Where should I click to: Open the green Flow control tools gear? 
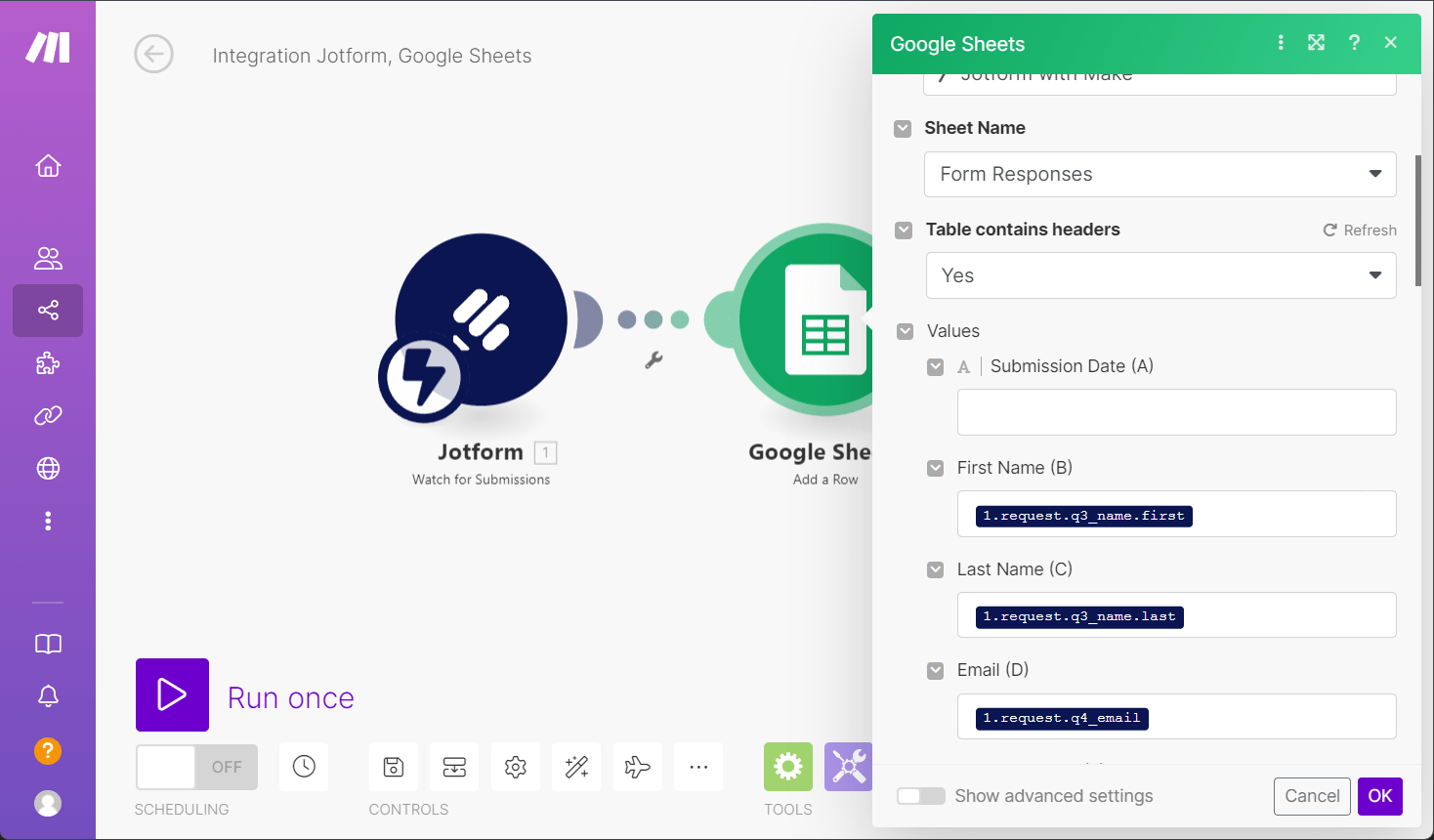(x=788, y=767)
